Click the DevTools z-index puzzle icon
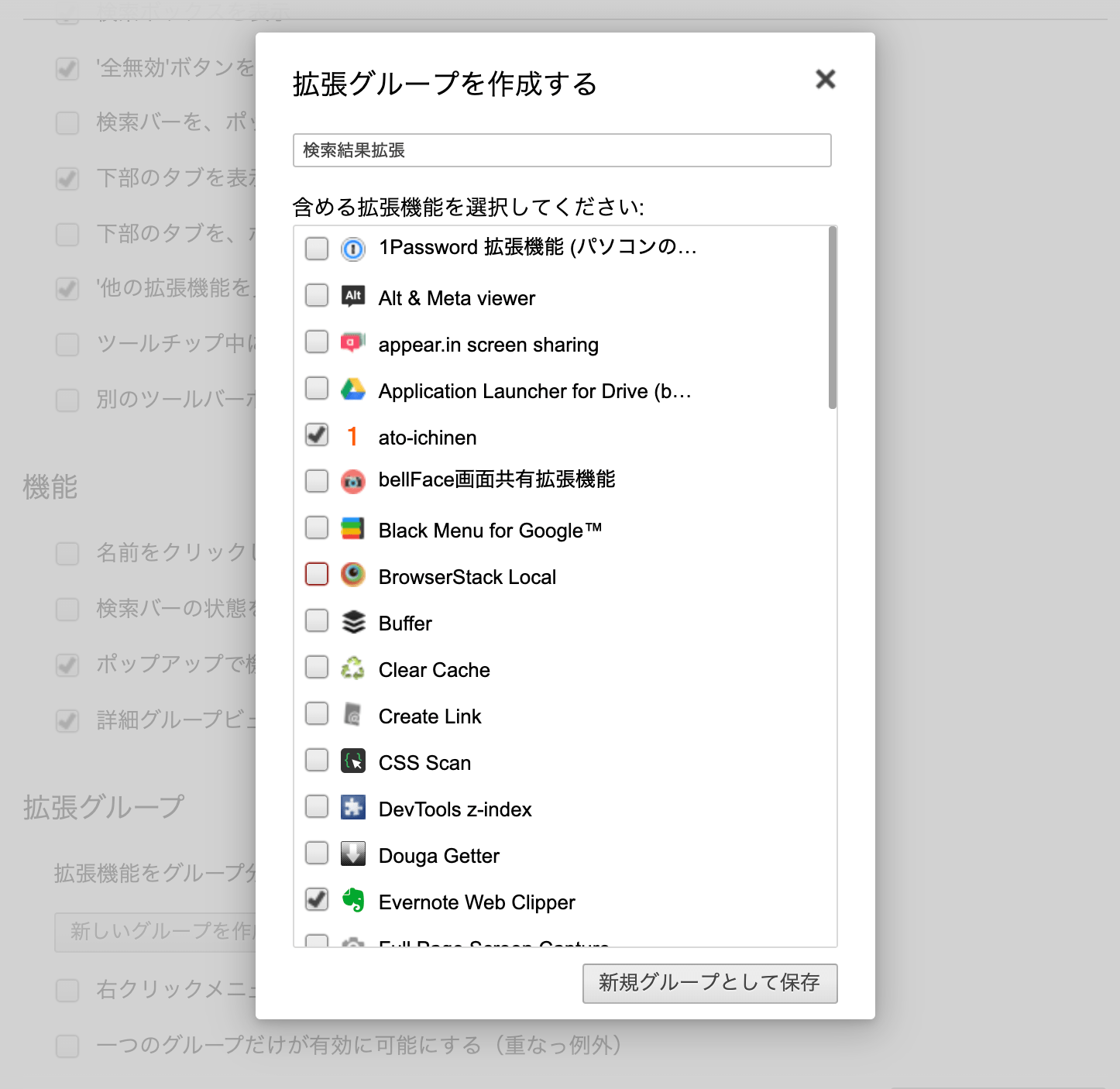Screen dimensions: 1120x1089 click(353, 808)
